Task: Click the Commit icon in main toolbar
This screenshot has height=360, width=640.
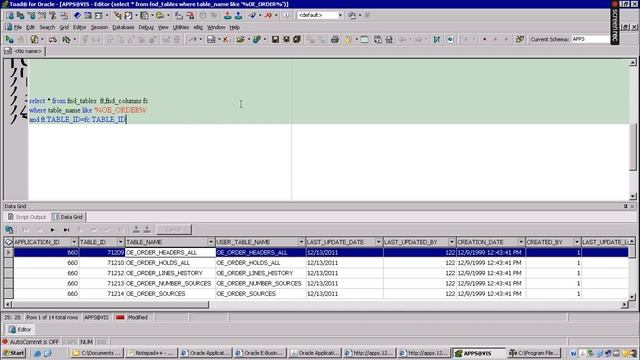Action: (227, 16)
